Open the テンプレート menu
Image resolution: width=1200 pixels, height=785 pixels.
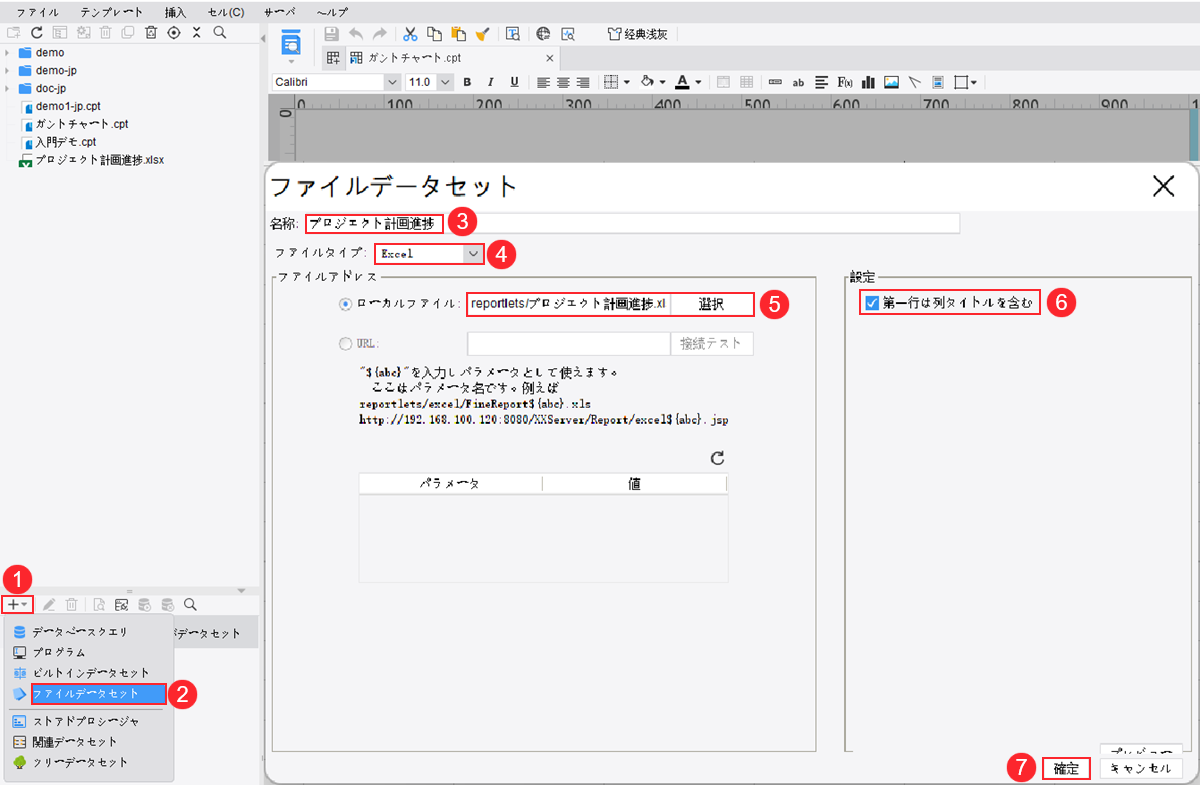point(111,12)
